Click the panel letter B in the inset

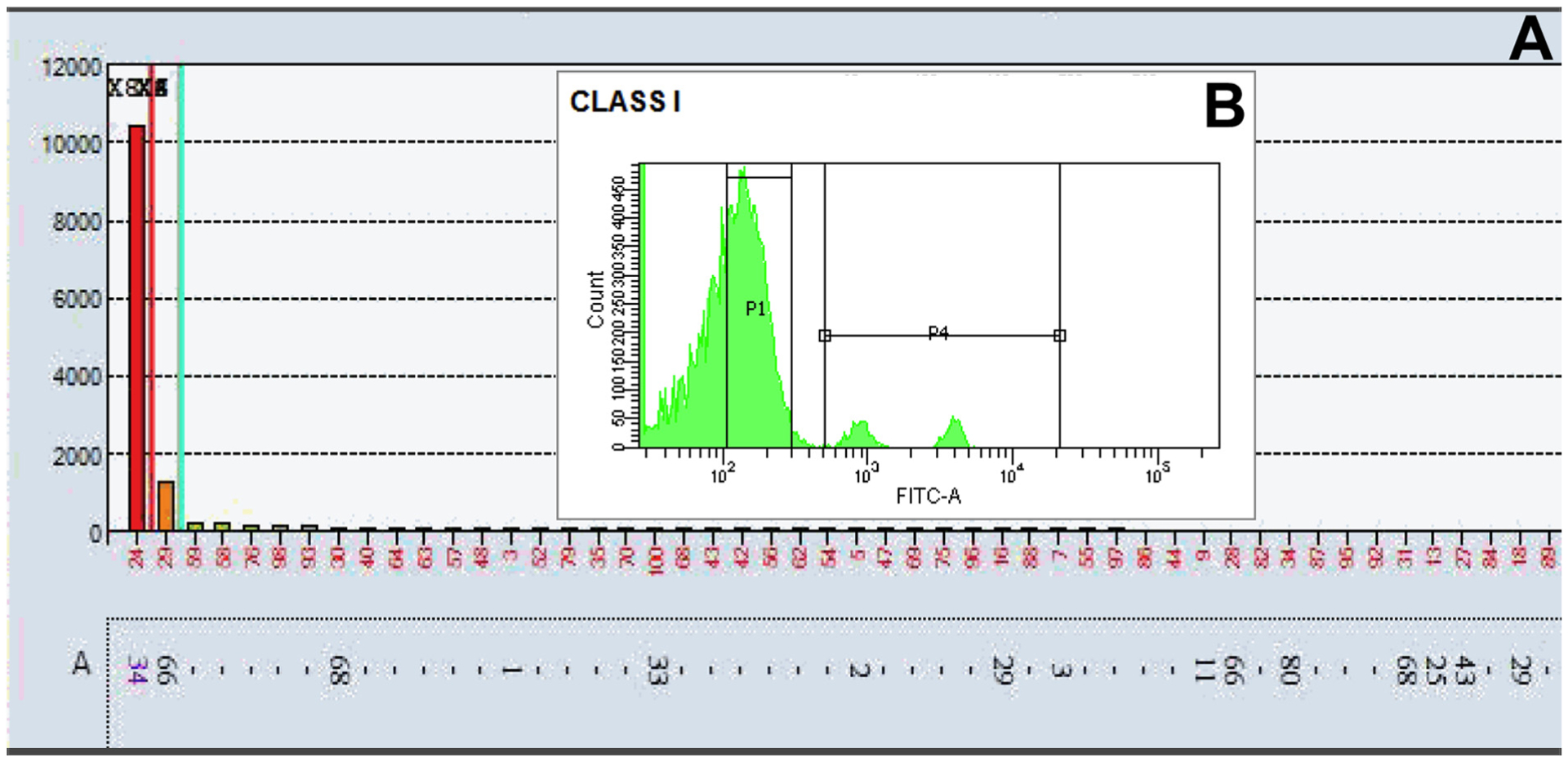tap(1224, 106)
